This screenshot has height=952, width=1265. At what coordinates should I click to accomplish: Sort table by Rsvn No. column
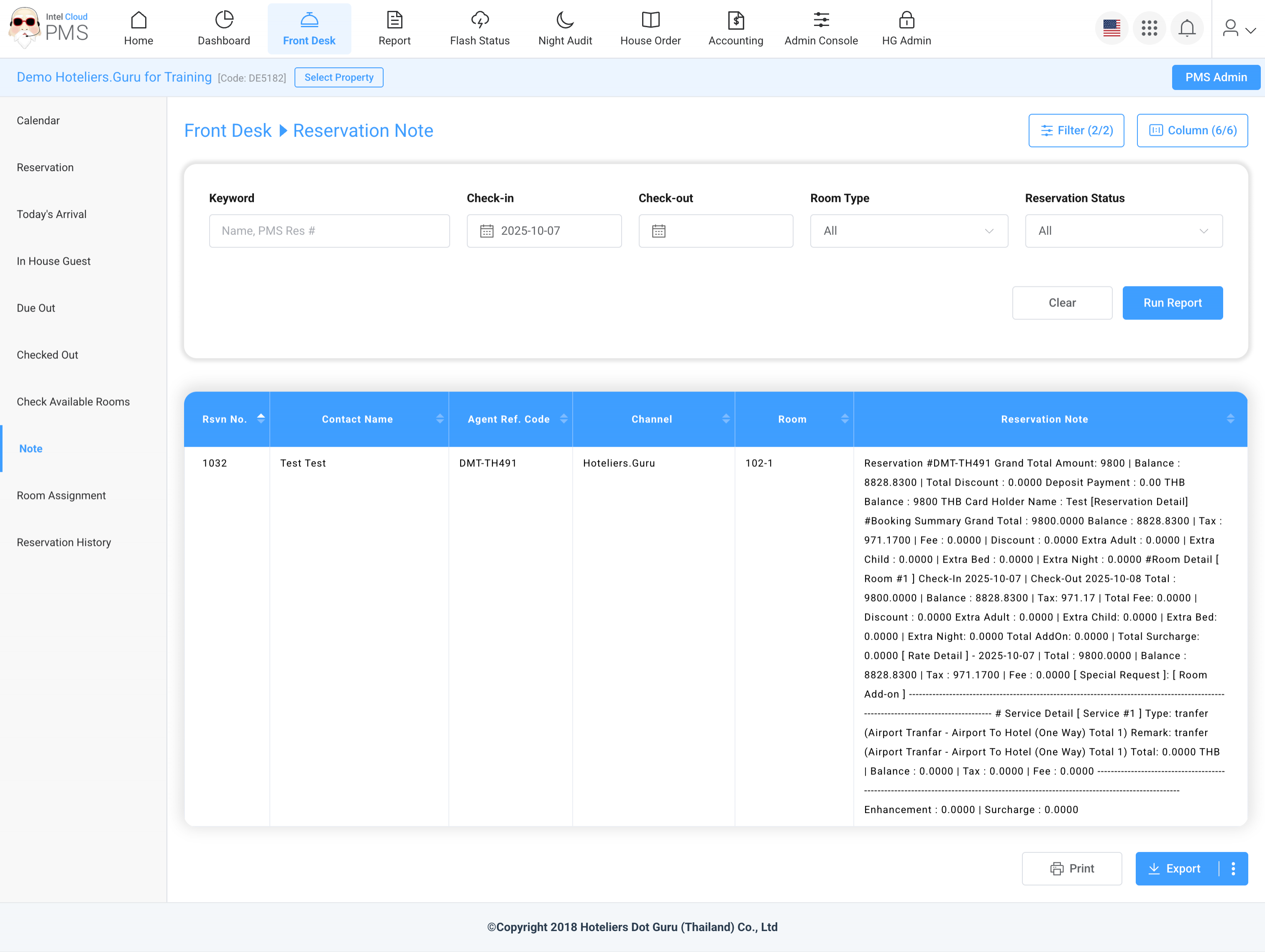point(261,419)
